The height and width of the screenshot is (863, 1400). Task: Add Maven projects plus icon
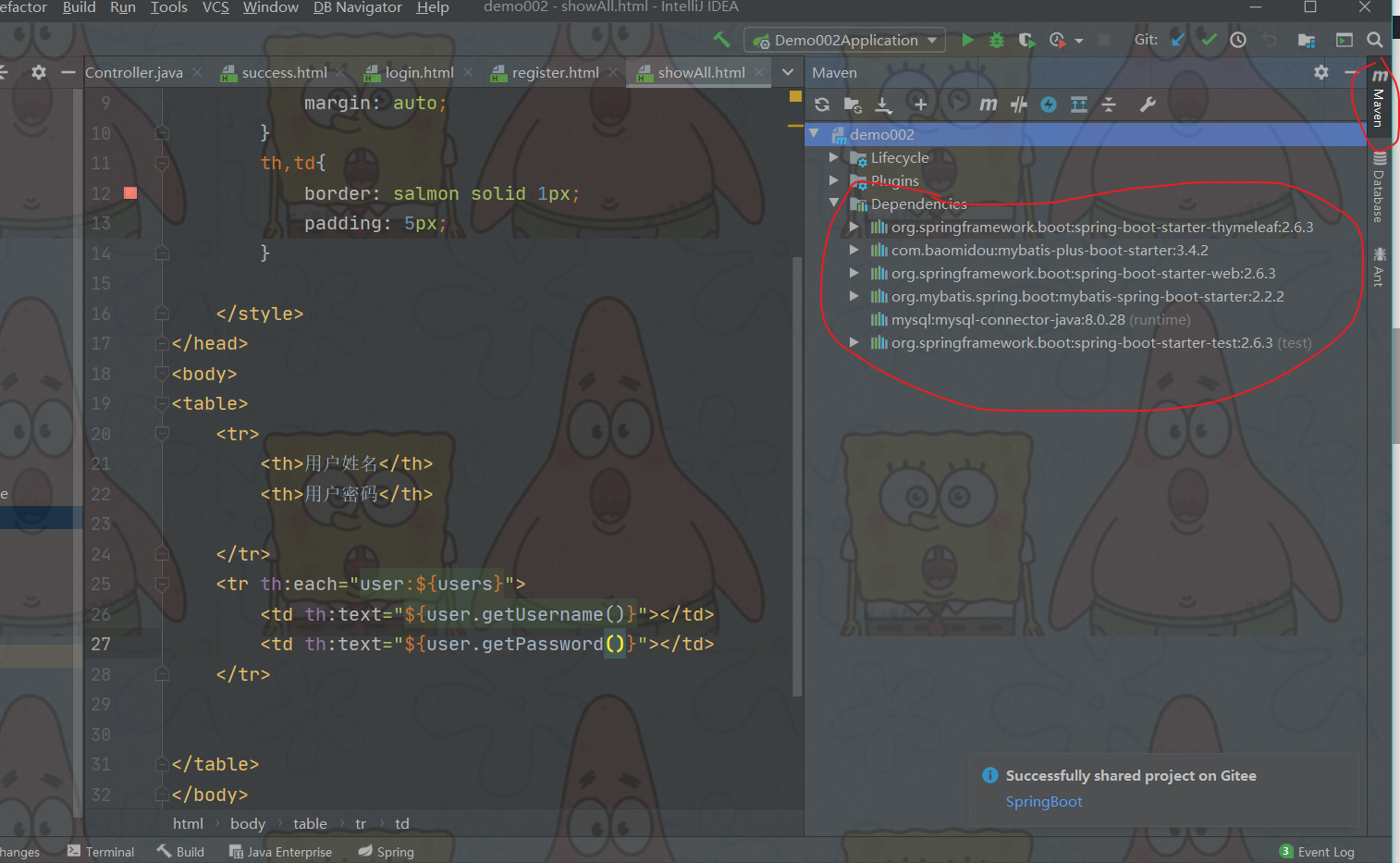[x=920, y=105]
